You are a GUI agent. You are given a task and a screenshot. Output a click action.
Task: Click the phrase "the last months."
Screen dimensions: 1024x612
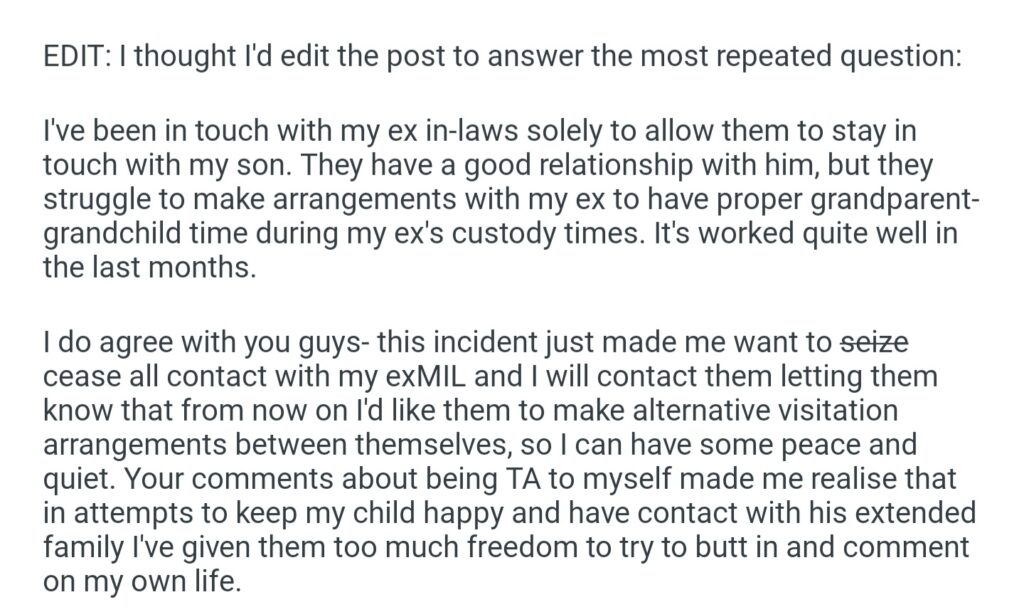tap(149, 268)
